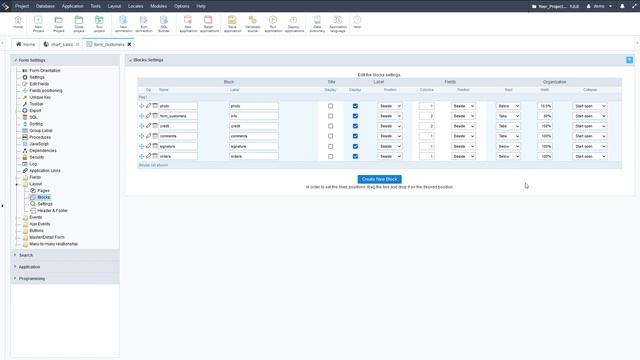640x360 pixels.
Task: Open the Database menu
Action: tap(45, 6)
